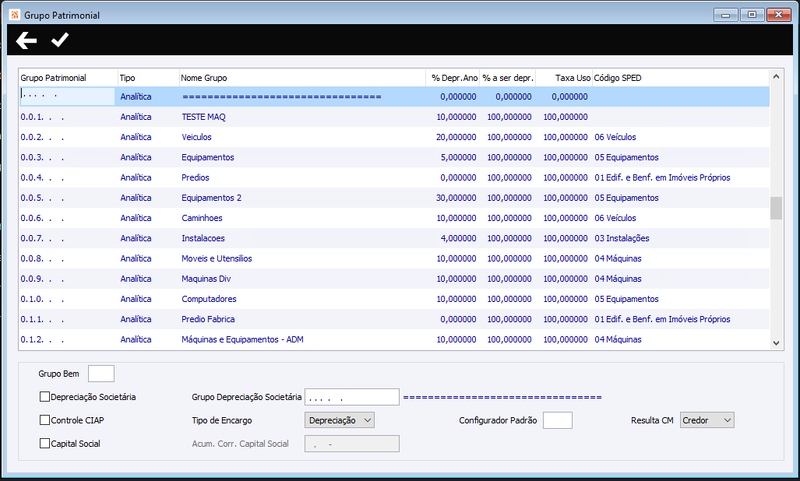Image resolution: width=800 pixels, height=481 pixels.
Task: Select the Computadores group row
Action: tap(394, 299)
